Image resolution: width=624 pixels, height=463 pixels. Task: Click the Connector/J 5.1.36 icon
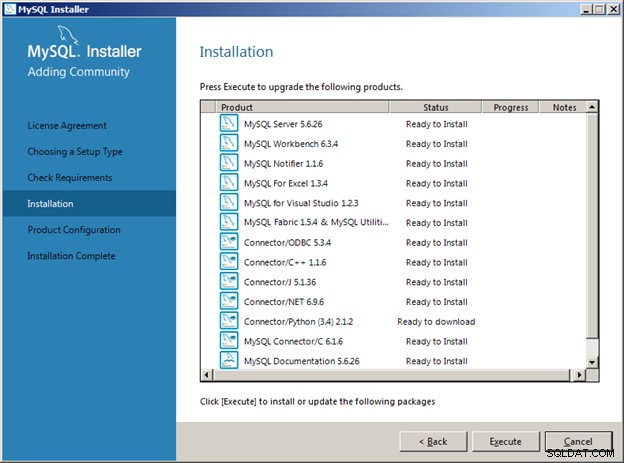pos(229,281)
